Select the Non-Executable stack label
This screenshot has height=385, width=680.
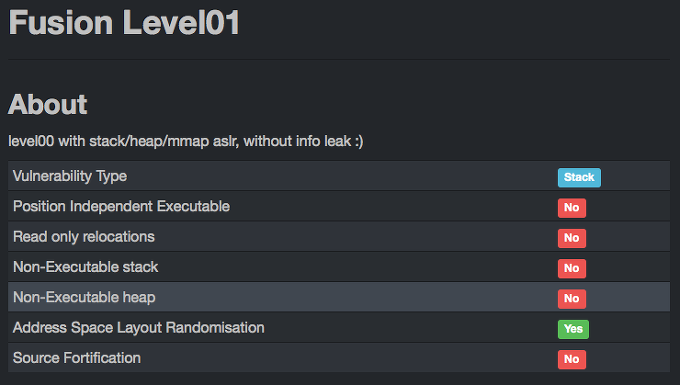point(85,267)
